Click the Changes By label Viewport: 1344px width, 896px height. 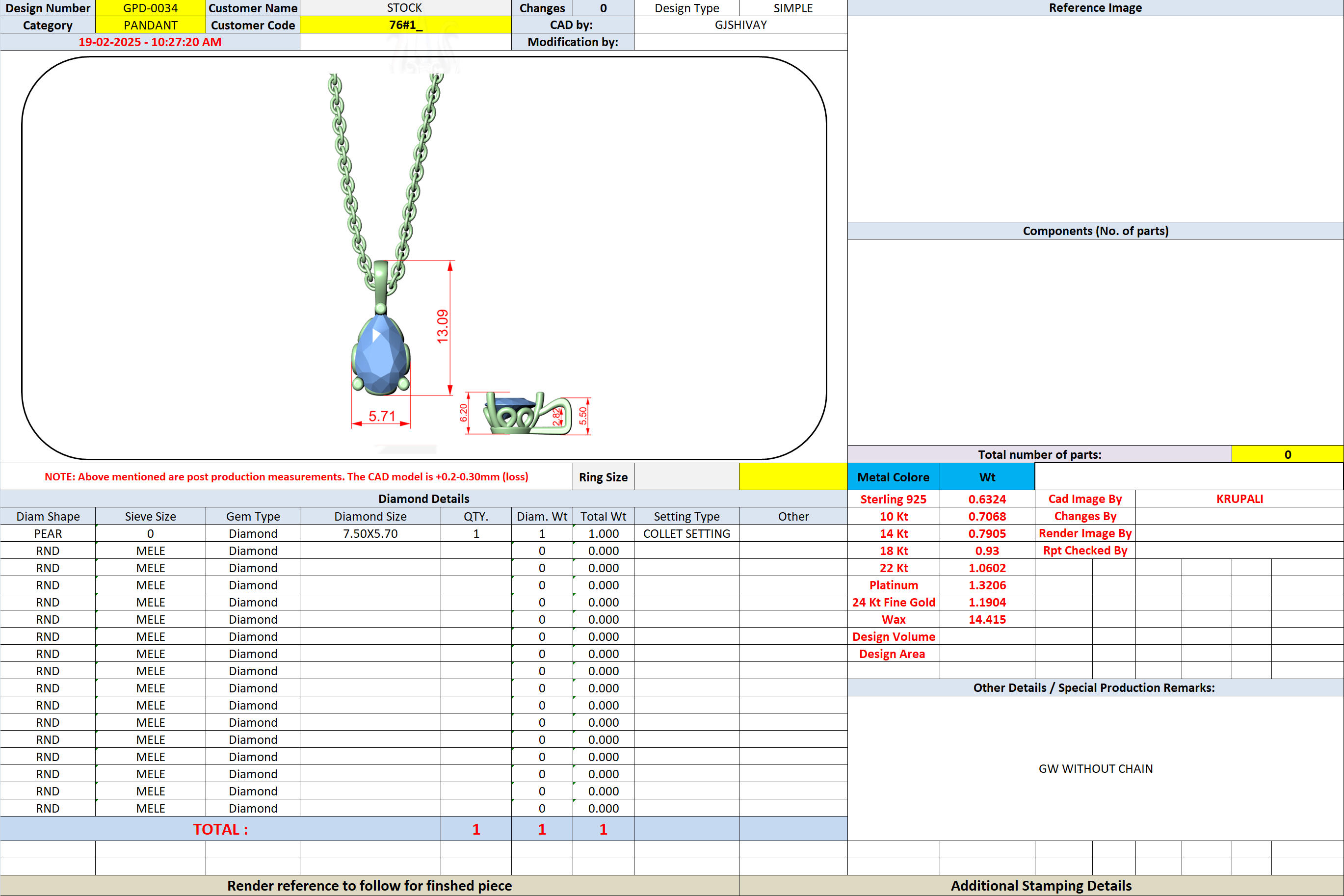[x=1085, y=517]
